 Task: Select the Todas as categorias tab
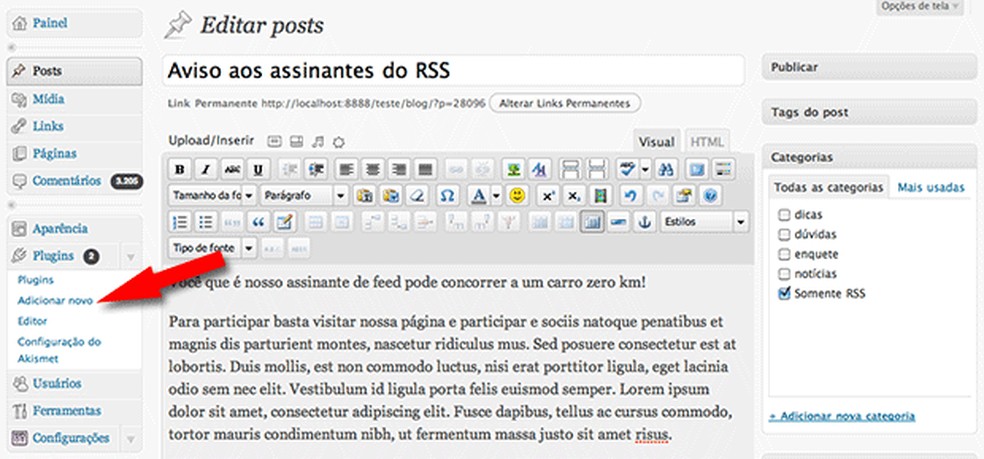(x=828, y=187)
